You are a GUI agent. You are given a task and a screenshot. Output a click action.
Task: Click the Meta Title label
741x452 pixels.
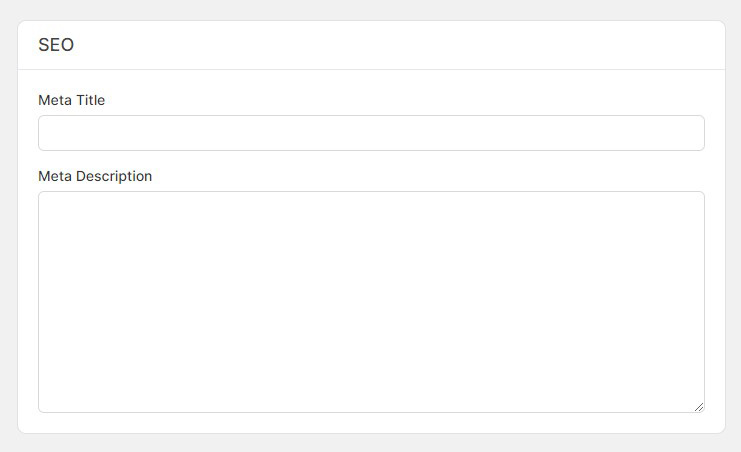(71, 100)
